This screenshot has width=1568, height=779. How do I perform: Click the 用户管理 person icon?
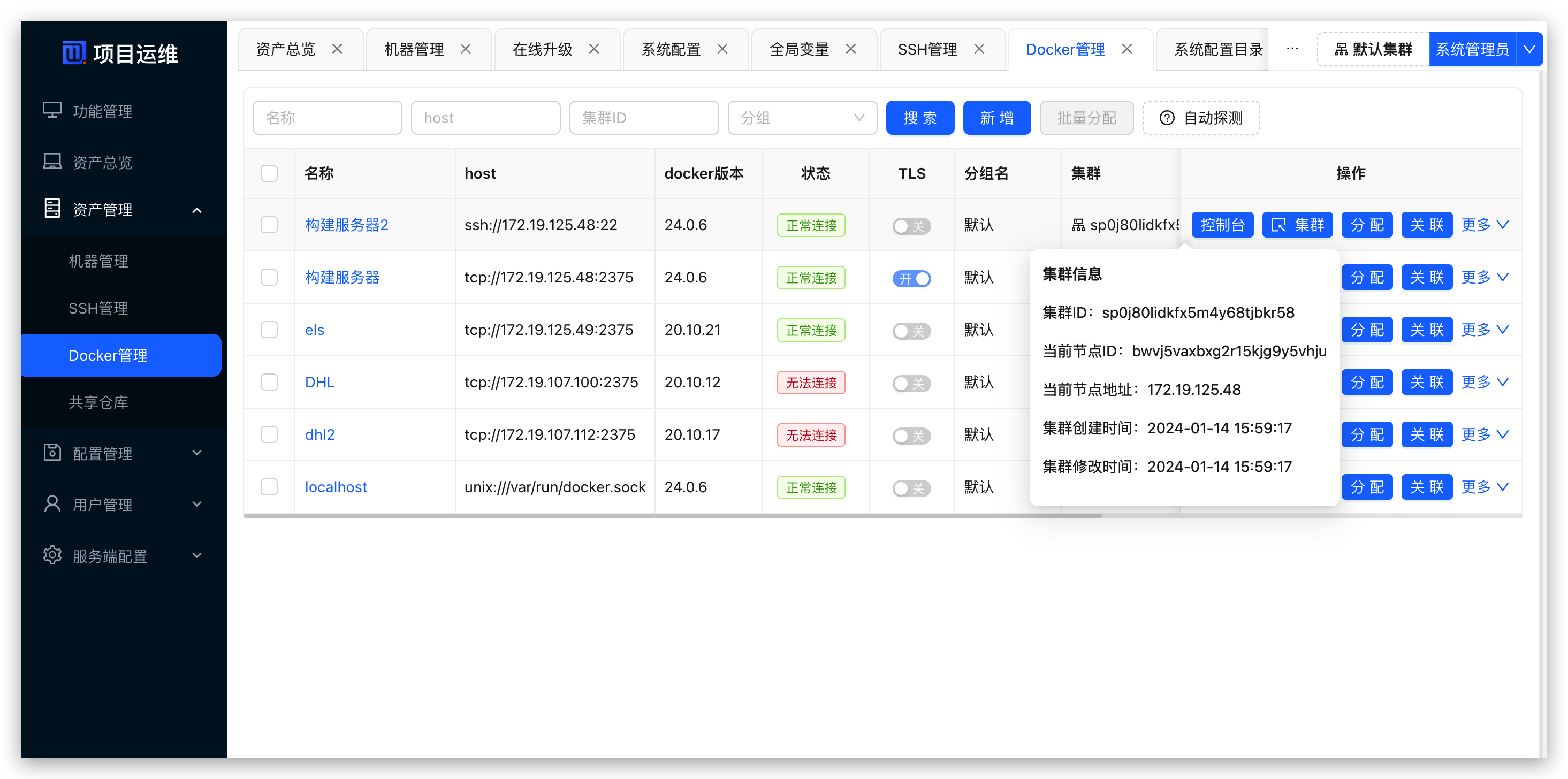coord(52,504)
